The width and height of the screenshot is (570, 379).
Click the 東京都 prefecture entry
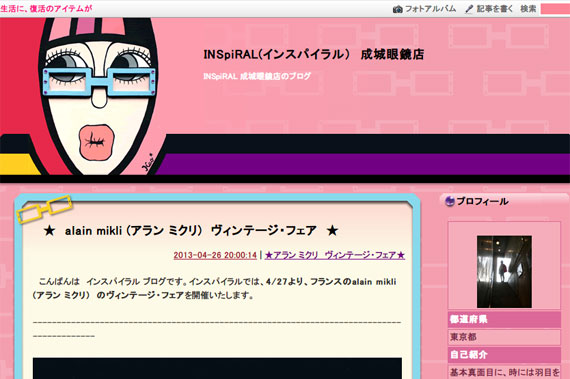coord(463,337)
